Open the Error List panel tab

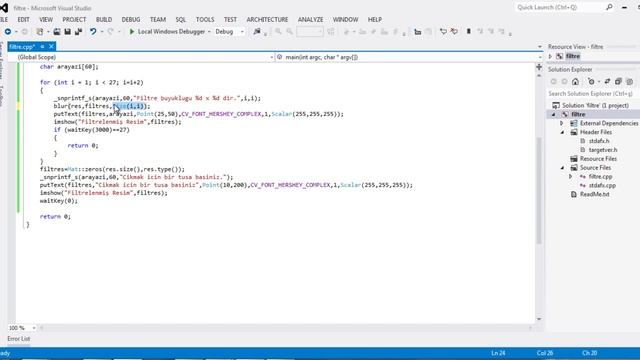point(18,339)
